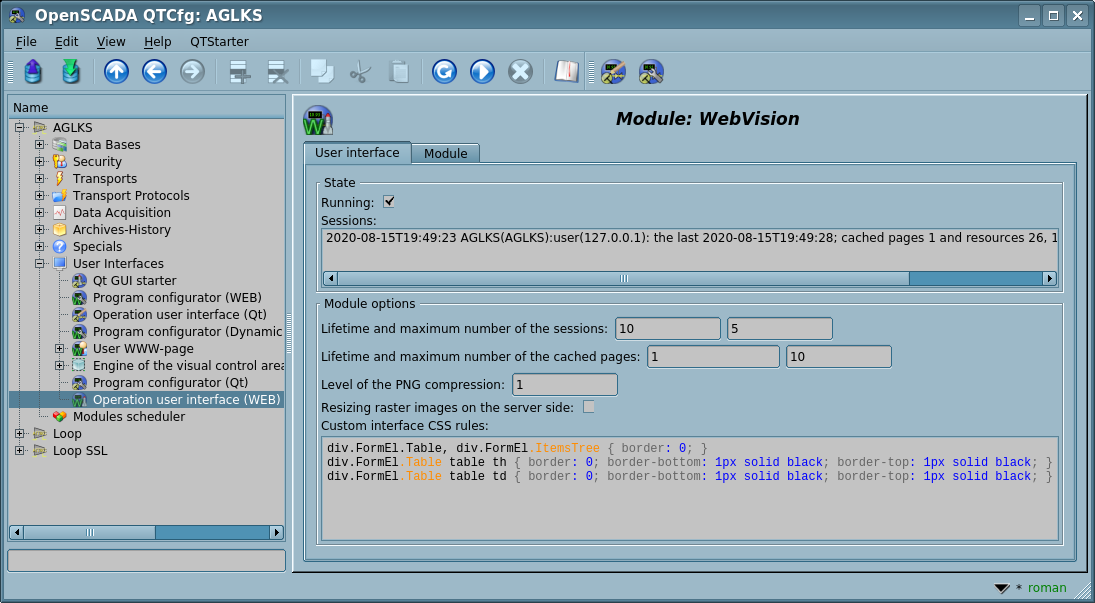Click the Delete item toolbar icon
Screen dimensions: 1095x603
(x=277, y=71)
